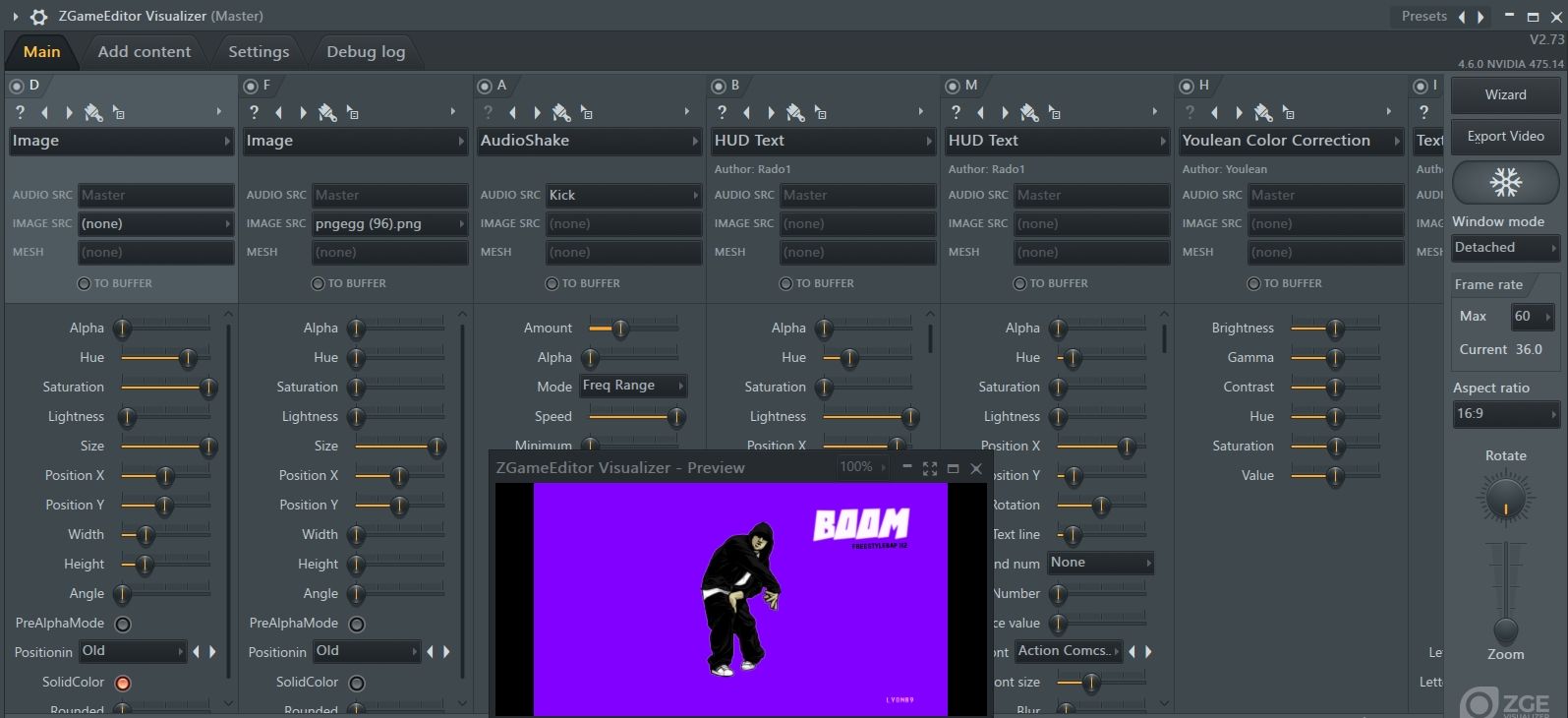The image size is (1568, 718).
Task: Launch the Wizard button
Action: (1505, 95)
